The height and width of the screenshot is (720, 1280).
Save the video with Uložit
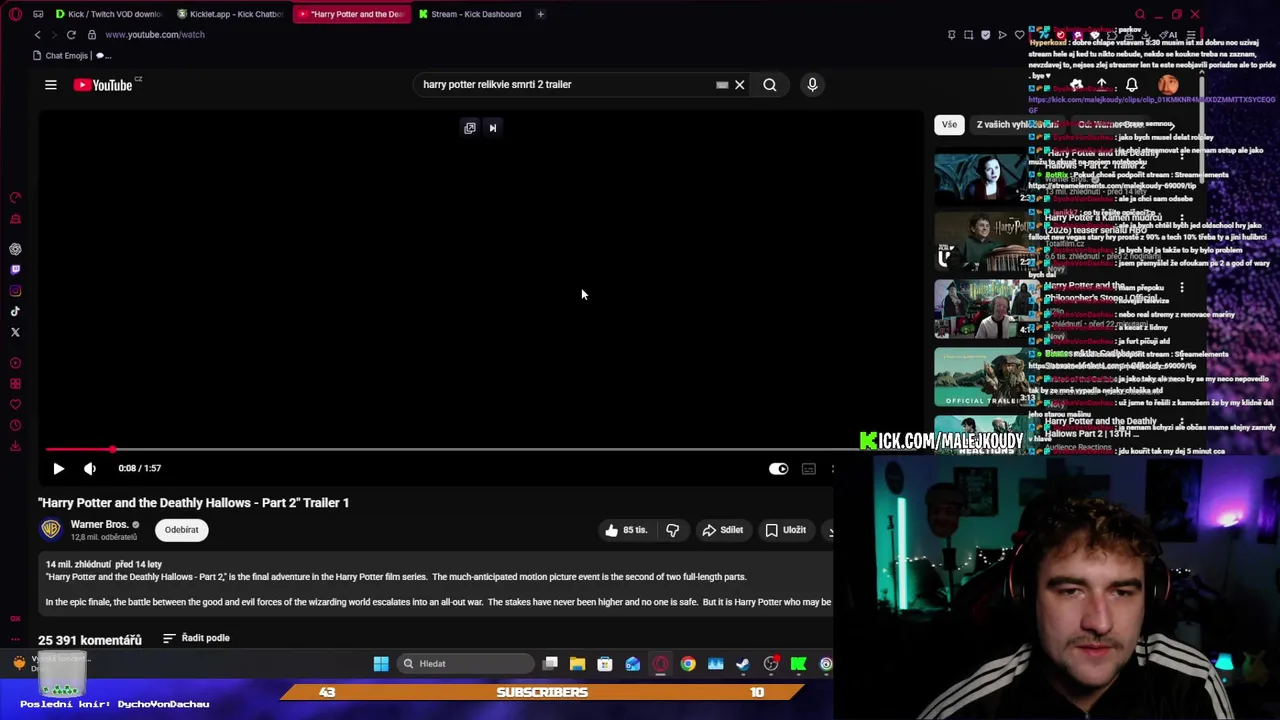point(786,530)
